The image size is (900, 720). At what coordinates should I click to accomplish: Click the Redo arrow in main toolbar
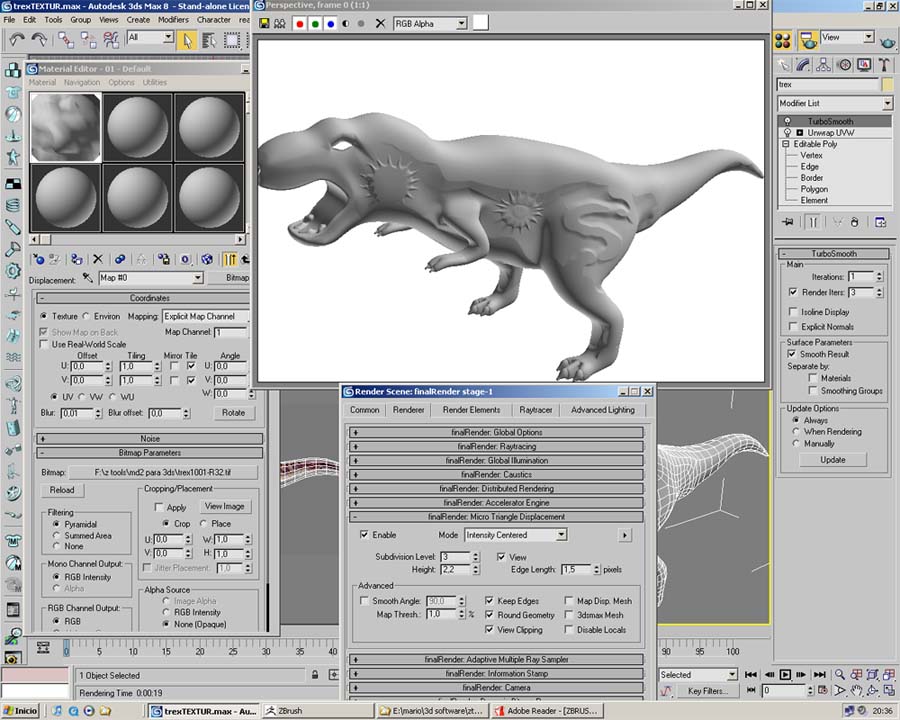(x=39, y=40)
